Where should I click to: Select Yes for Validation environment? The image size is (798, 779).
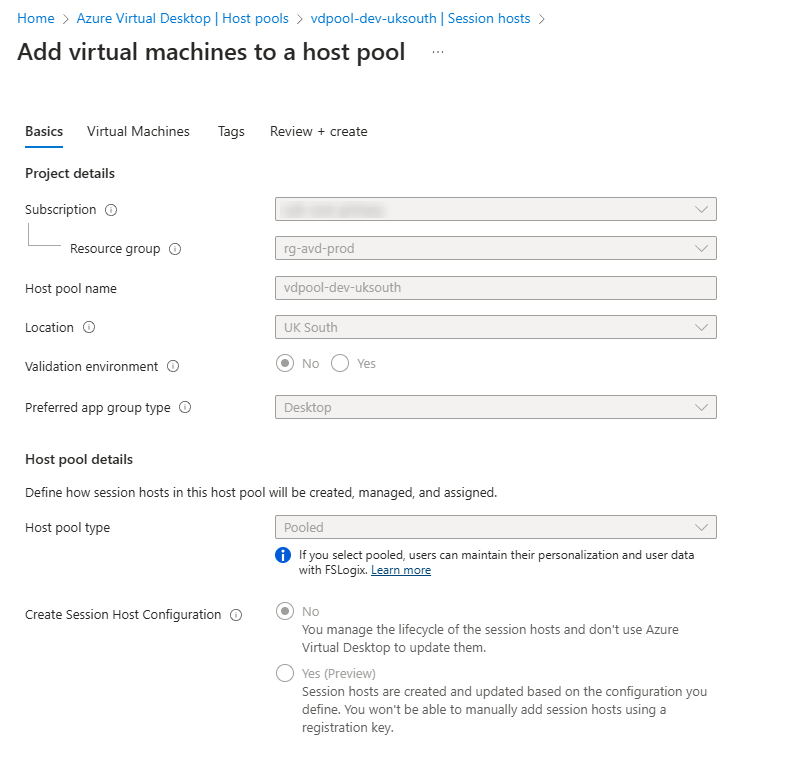(340, 363)
